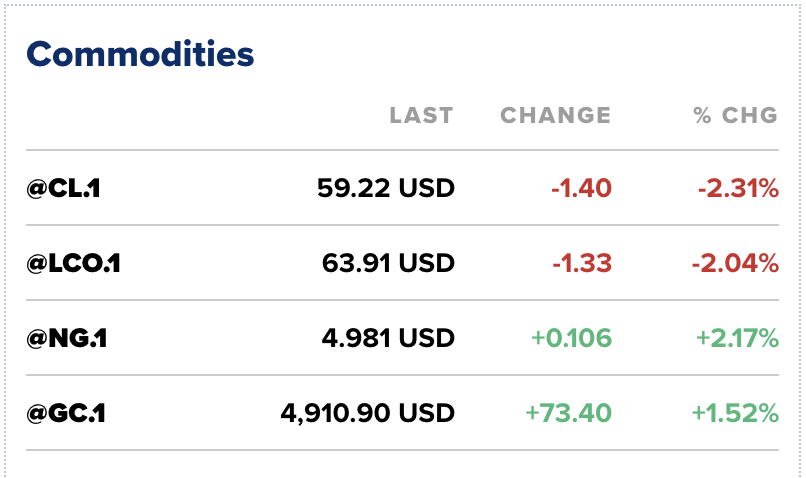
Task: Open the @LCO.1 Brent symbol
Action: point(74,263)
